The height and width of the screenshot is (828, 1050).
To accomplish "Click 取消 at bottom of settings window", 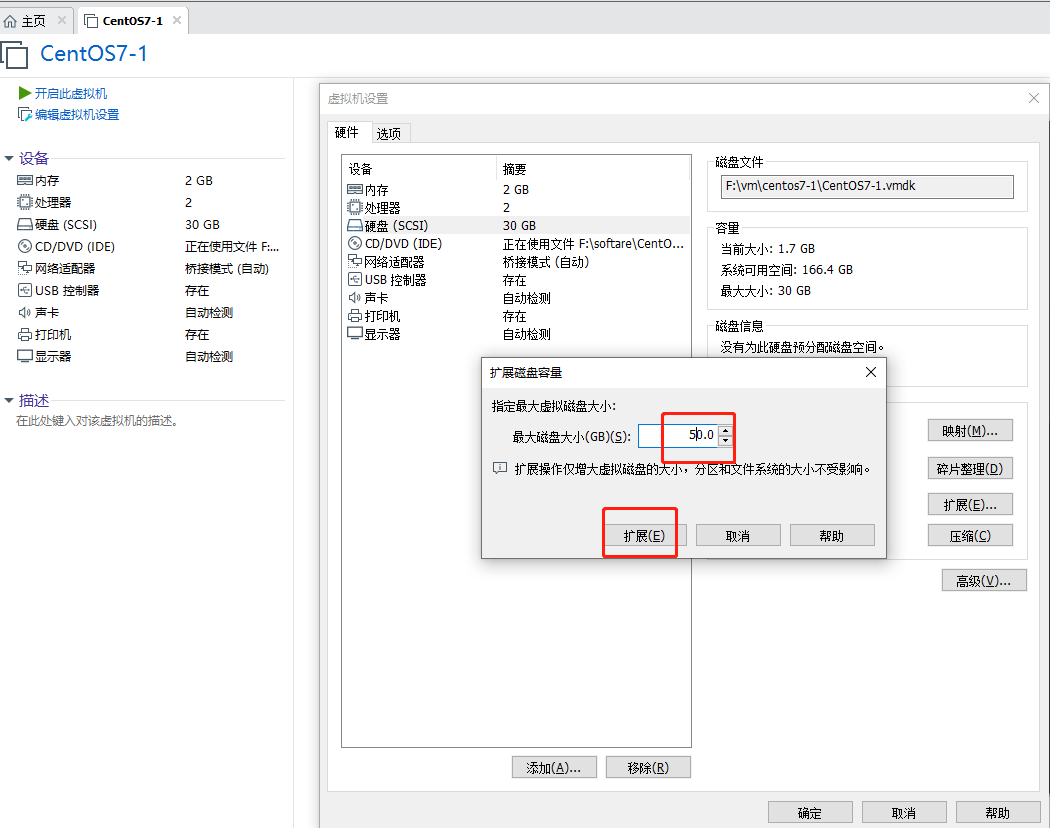I will tap(904, 813).
